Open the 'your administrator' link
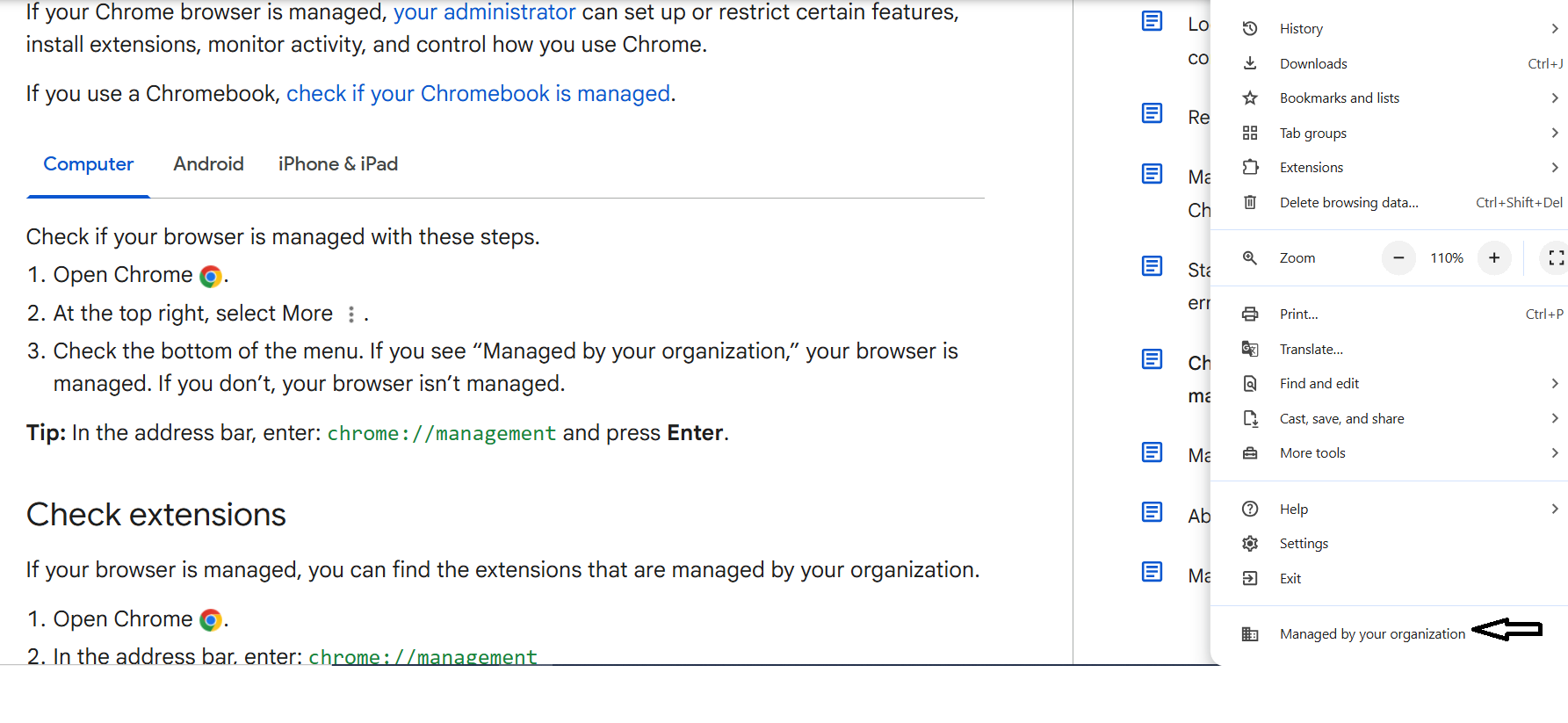1568x723 pixels. tap(484, 12)
